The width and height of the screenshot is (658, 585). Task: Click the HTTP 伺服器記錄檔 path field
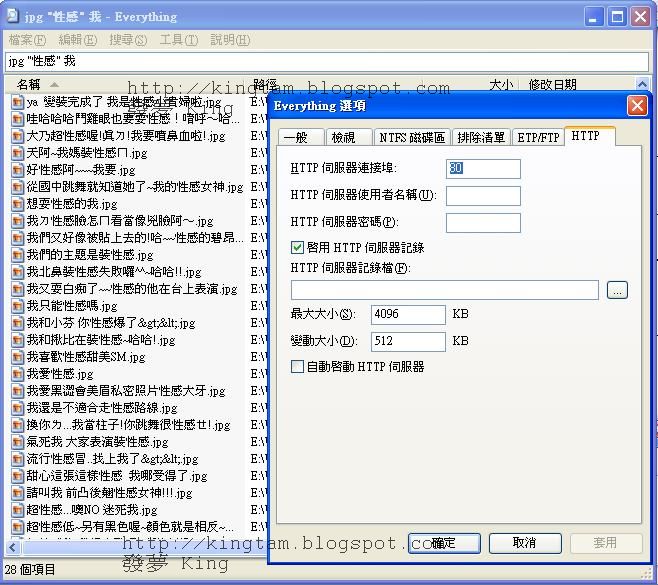click(x=444, y=290)
